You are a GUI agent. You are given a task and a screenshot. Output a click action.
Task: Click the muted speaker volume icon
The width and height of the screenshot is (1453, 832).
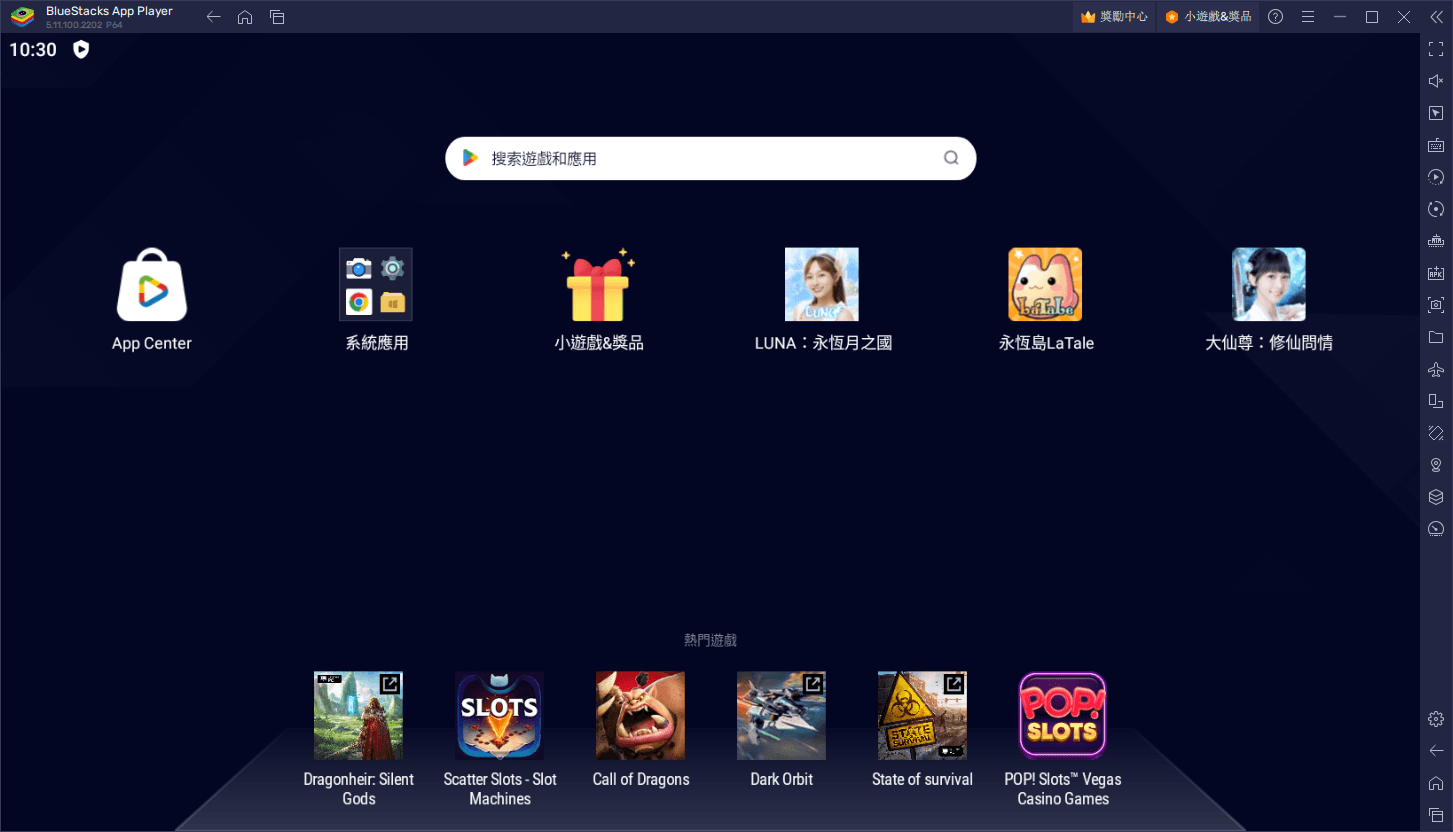click(x=1436, y=81)
